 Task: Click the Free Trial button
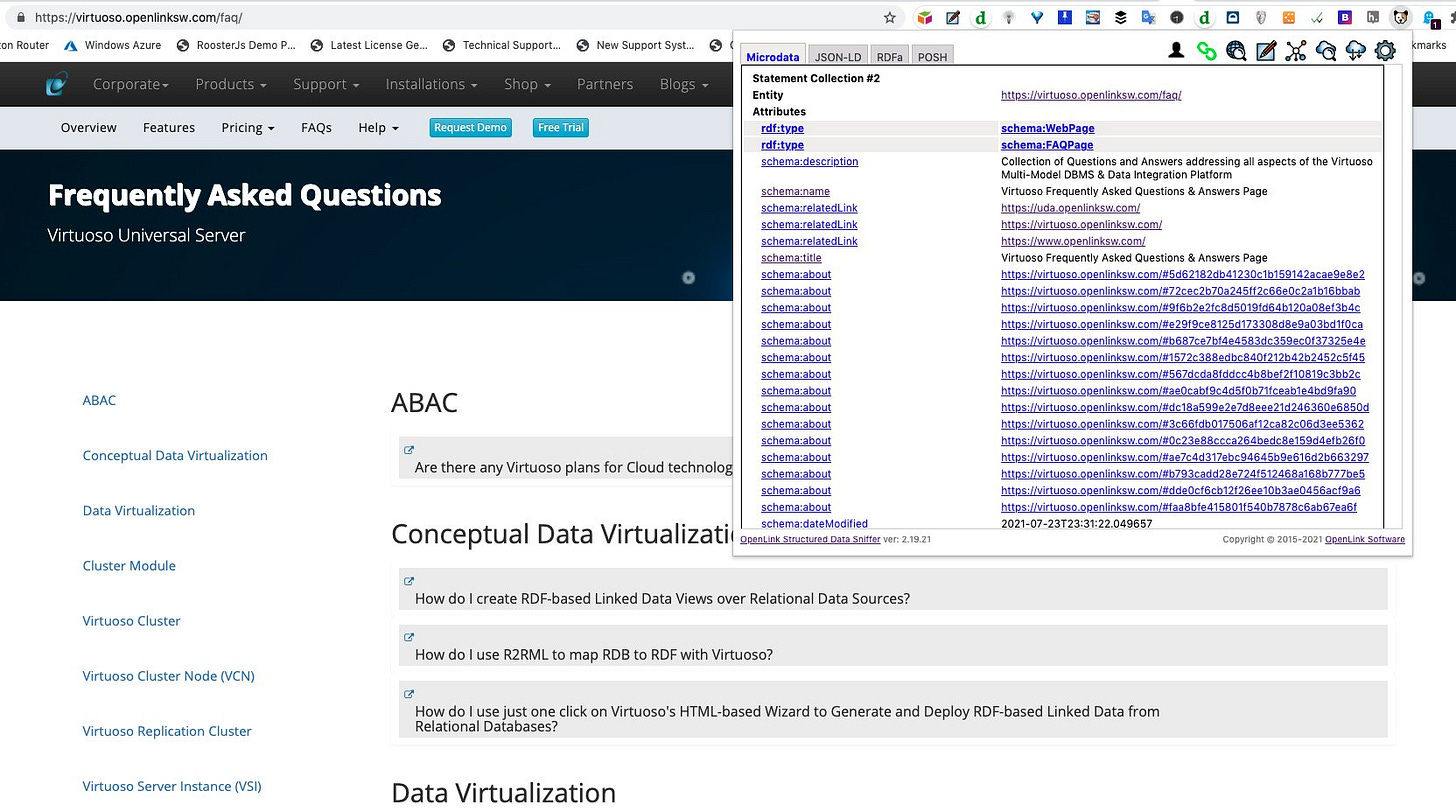click(x=561, y=127)
